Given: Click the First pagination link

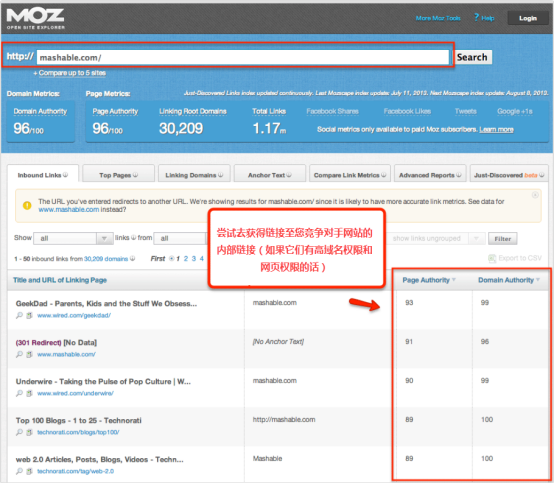Looking at the screenshot, I should [158, 259].
